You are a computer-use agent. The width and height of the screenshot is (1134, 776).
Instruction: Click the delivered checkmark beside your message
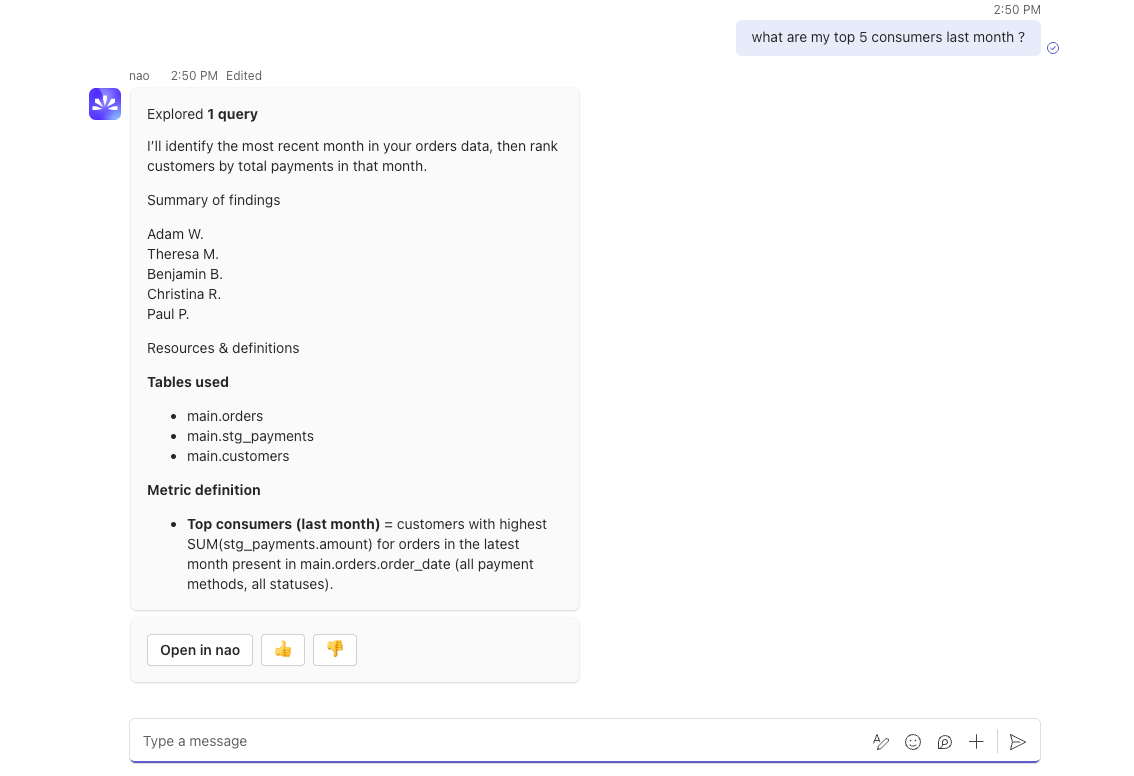1052,48
